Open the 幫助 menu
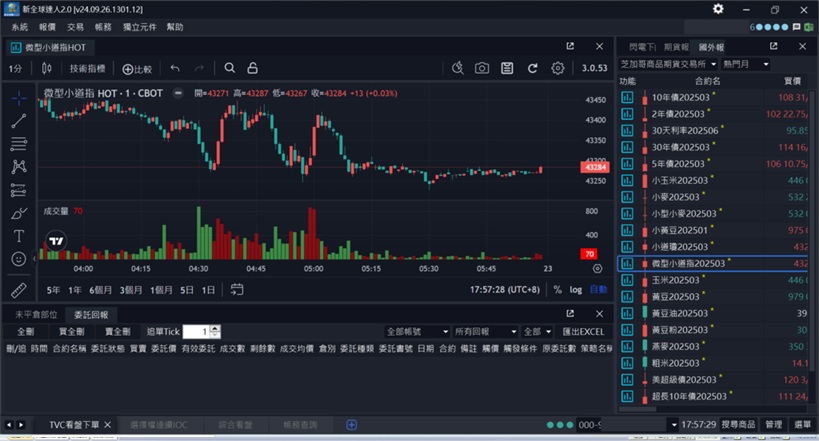 click(175, 27)
